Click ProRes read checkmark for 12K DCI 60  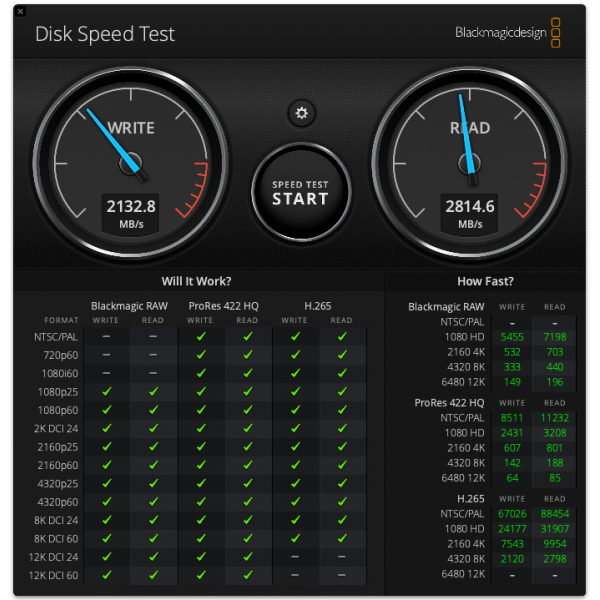click(248, 575)
